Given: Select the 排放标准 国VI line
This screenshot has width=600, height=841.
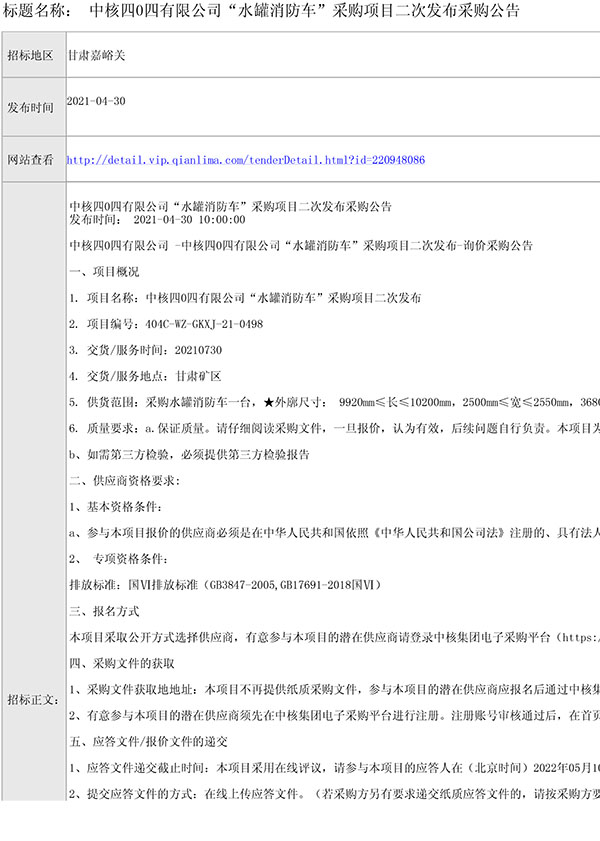Looking at the screenshot, I should (225, 585).
